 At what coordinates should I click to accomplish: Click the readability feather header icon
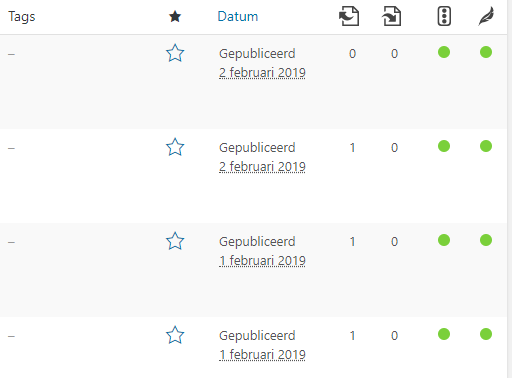click(486, 16)
